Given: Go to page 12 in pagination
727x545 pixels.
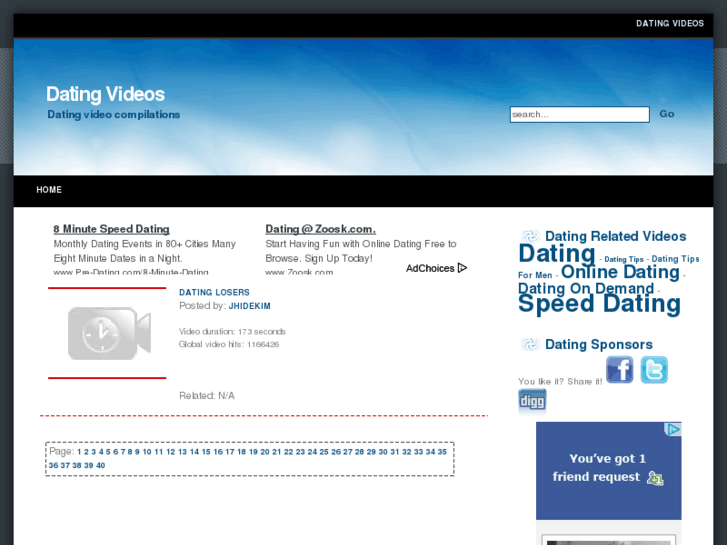Looking at the screenshot, I should [171, 452].
